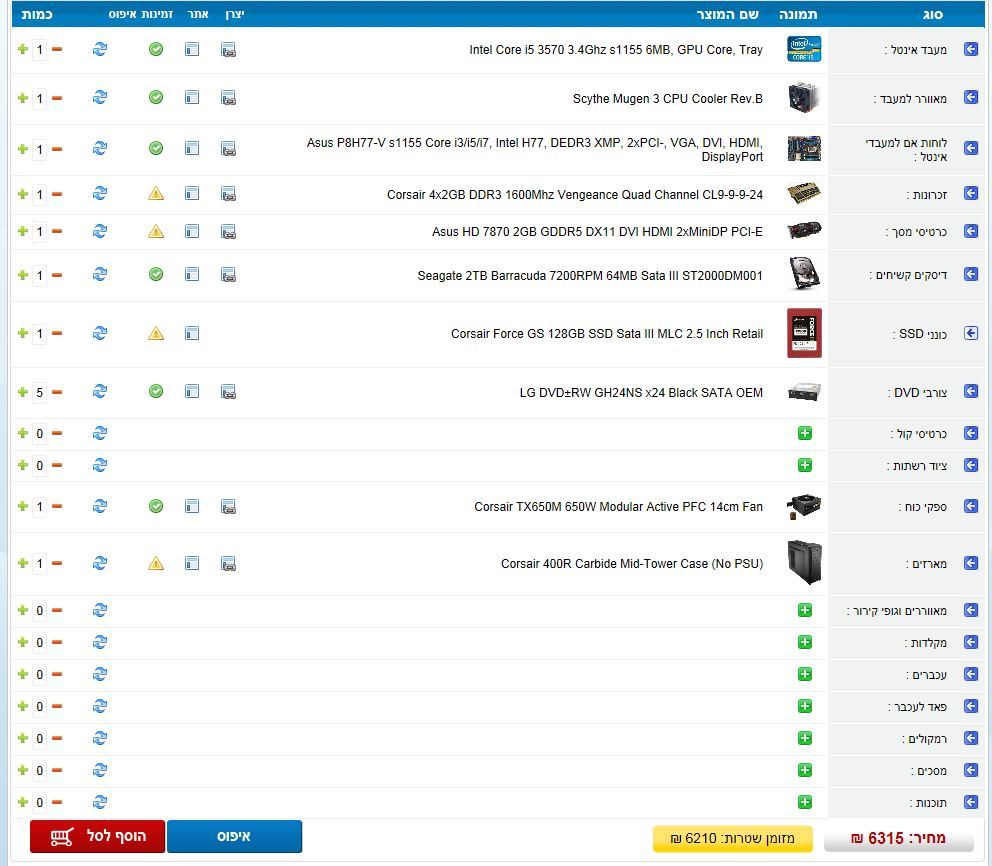Expand כונני SSD category with blue arrow
The width and height of the screenshot is (992, 866).
pyautogui.click(x=970, y=334)
